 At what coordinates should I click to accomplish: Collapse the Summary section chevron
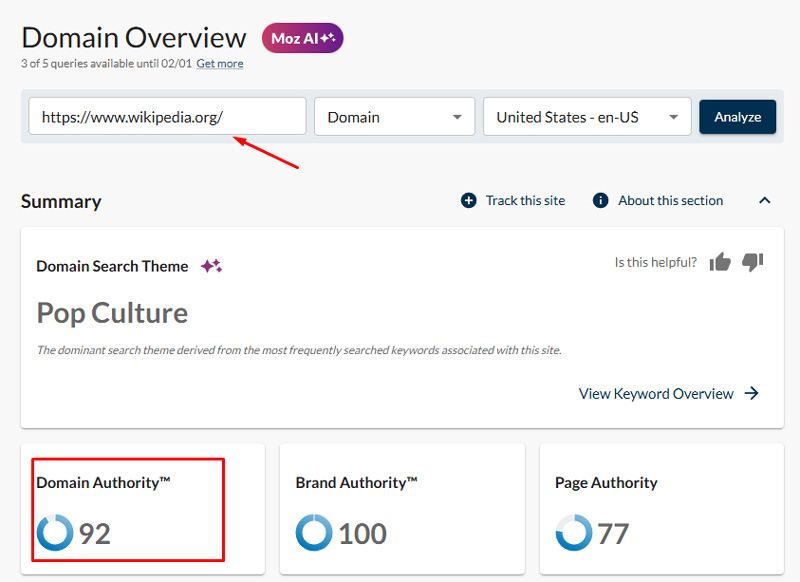pos(765,200)
